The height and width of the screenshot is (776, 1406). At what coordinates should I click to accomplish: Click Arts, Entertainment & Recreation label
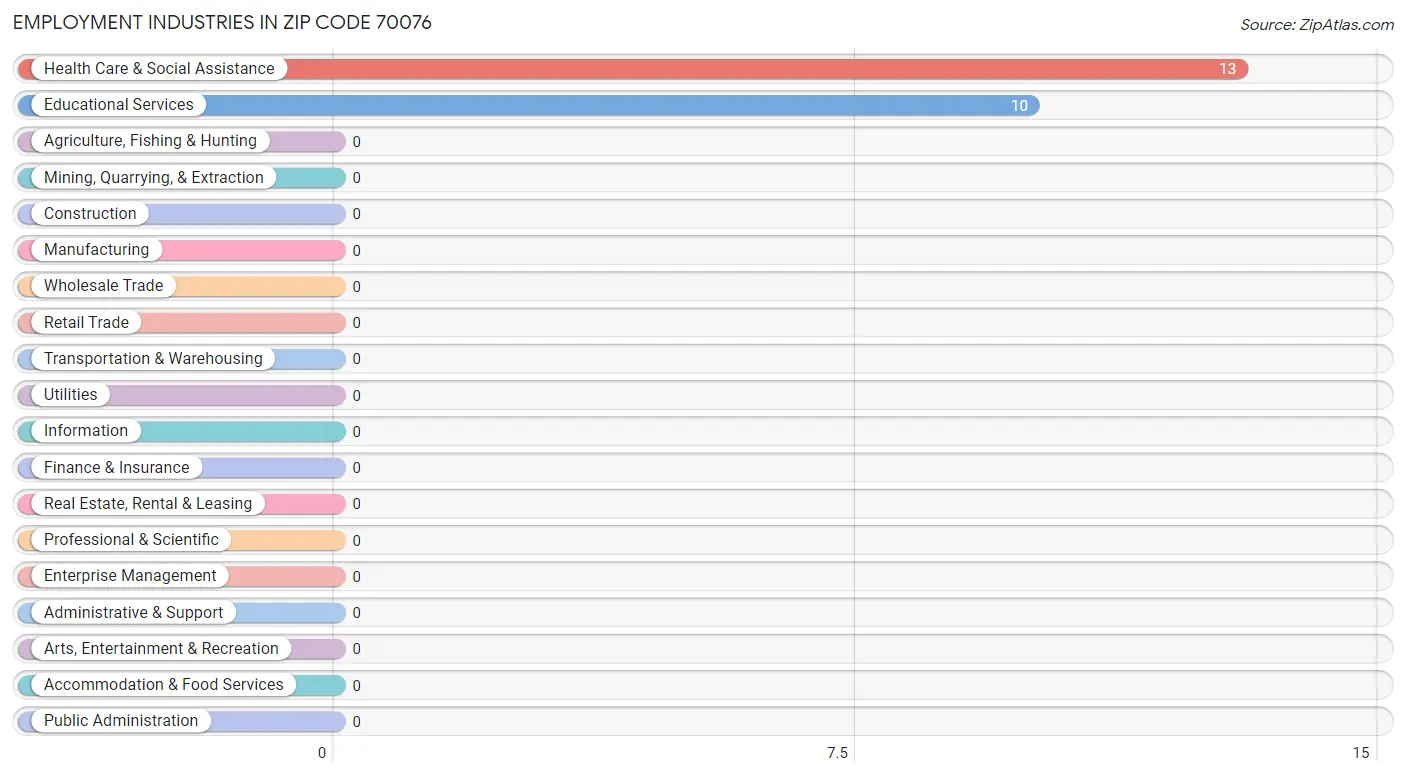tap(161, 648)
